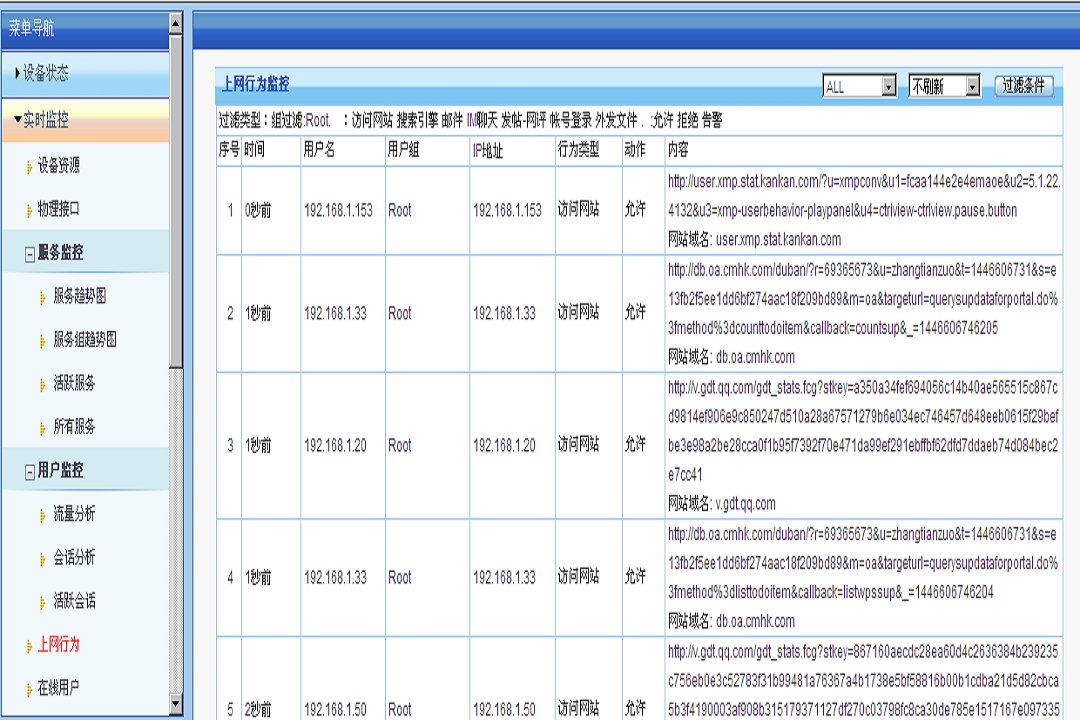Open 在线用户 in the sidebar
The width and height of the screenshot is (1080, 720).
tap(58, 688)
